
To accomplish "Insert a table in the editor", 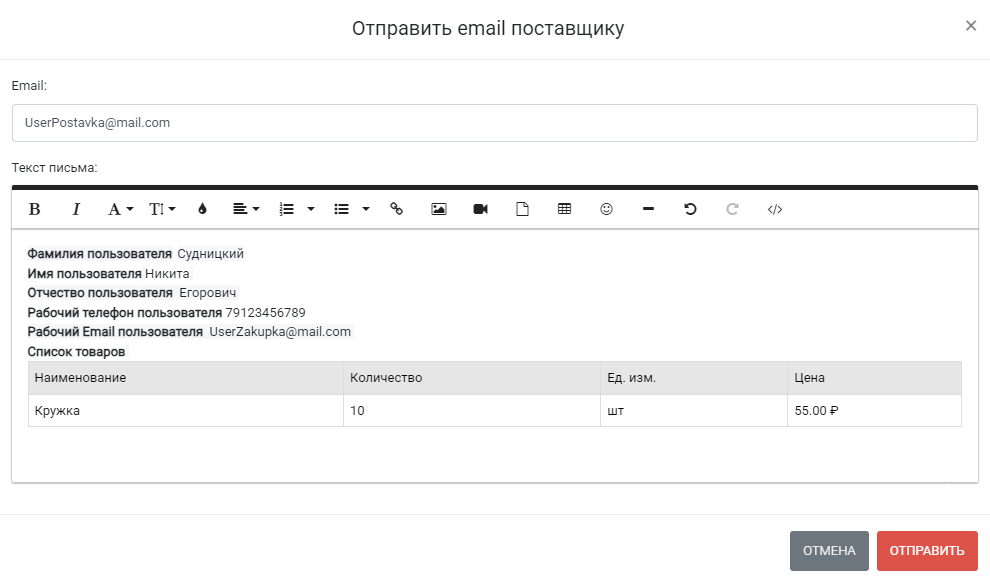I will click(564, 209).
